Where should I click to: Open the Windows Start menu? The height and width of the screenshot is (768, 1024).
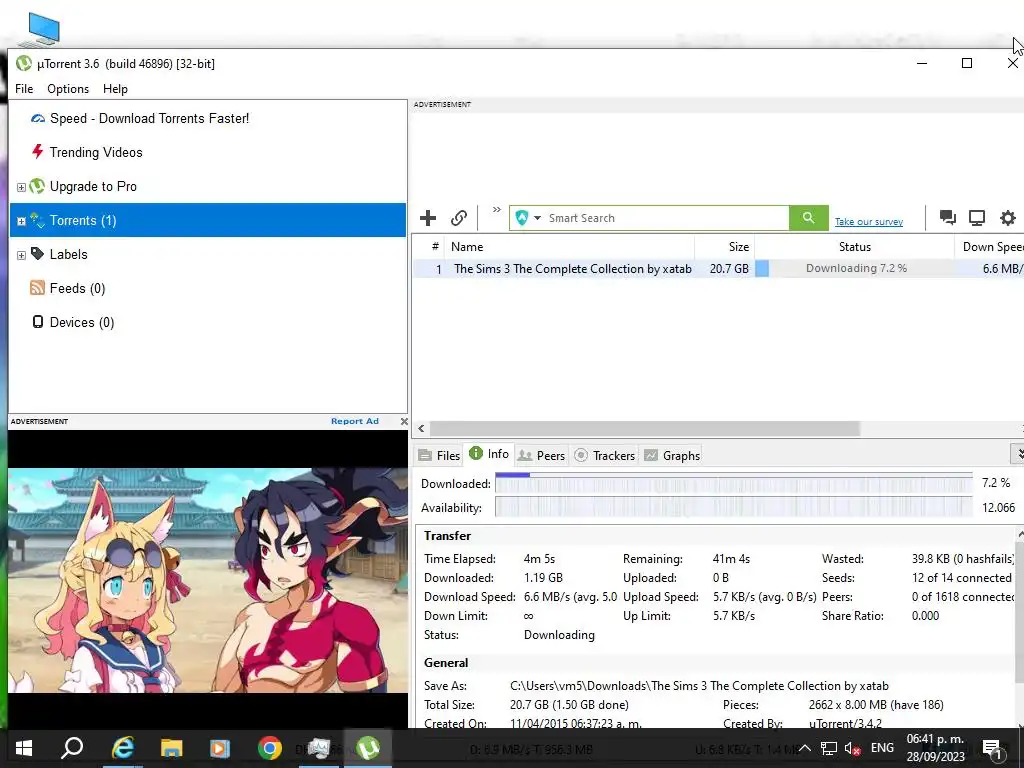[24, 748]
